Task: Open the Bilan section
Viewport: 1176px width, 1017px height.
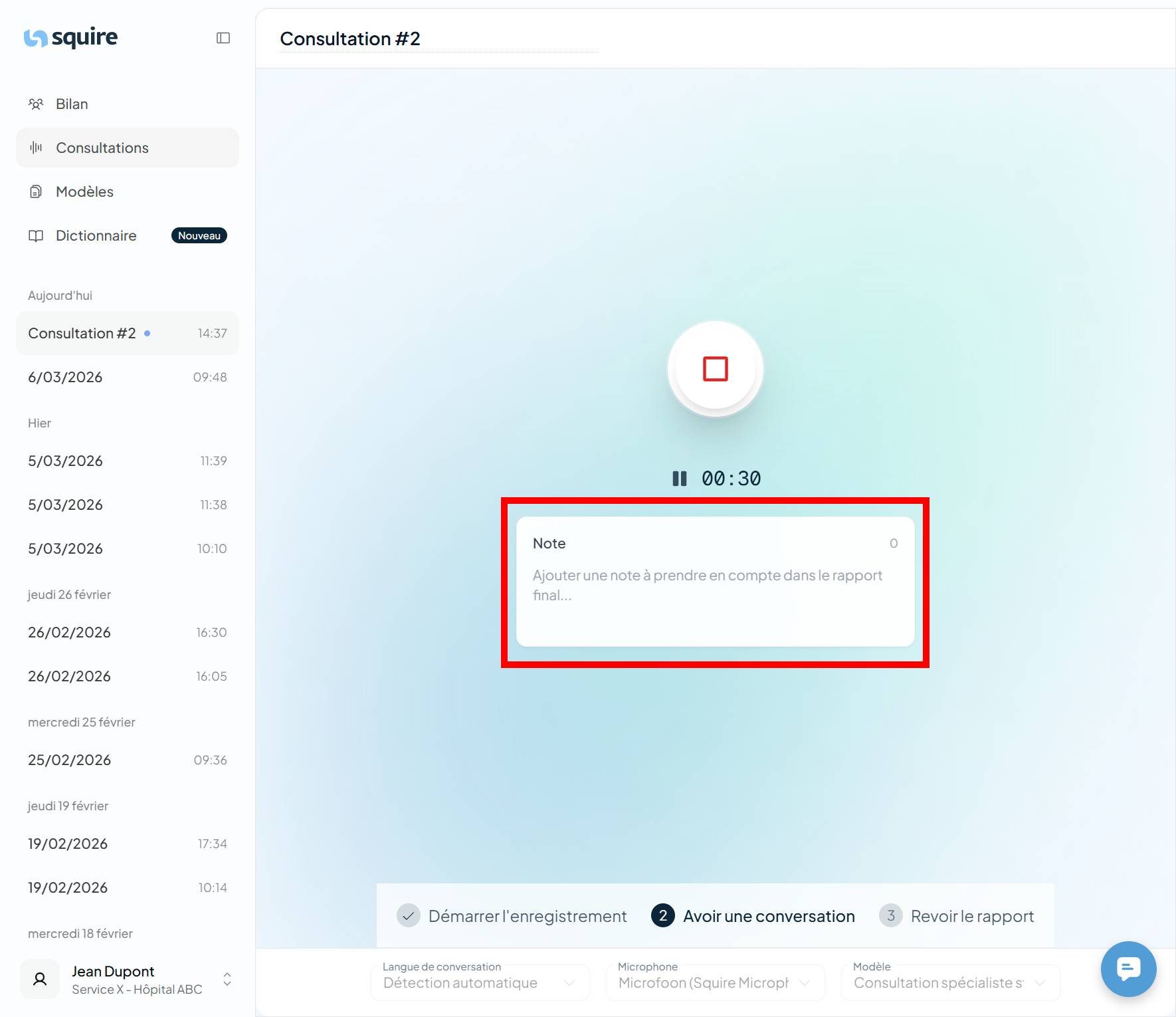Action: (x=72, y=104)
